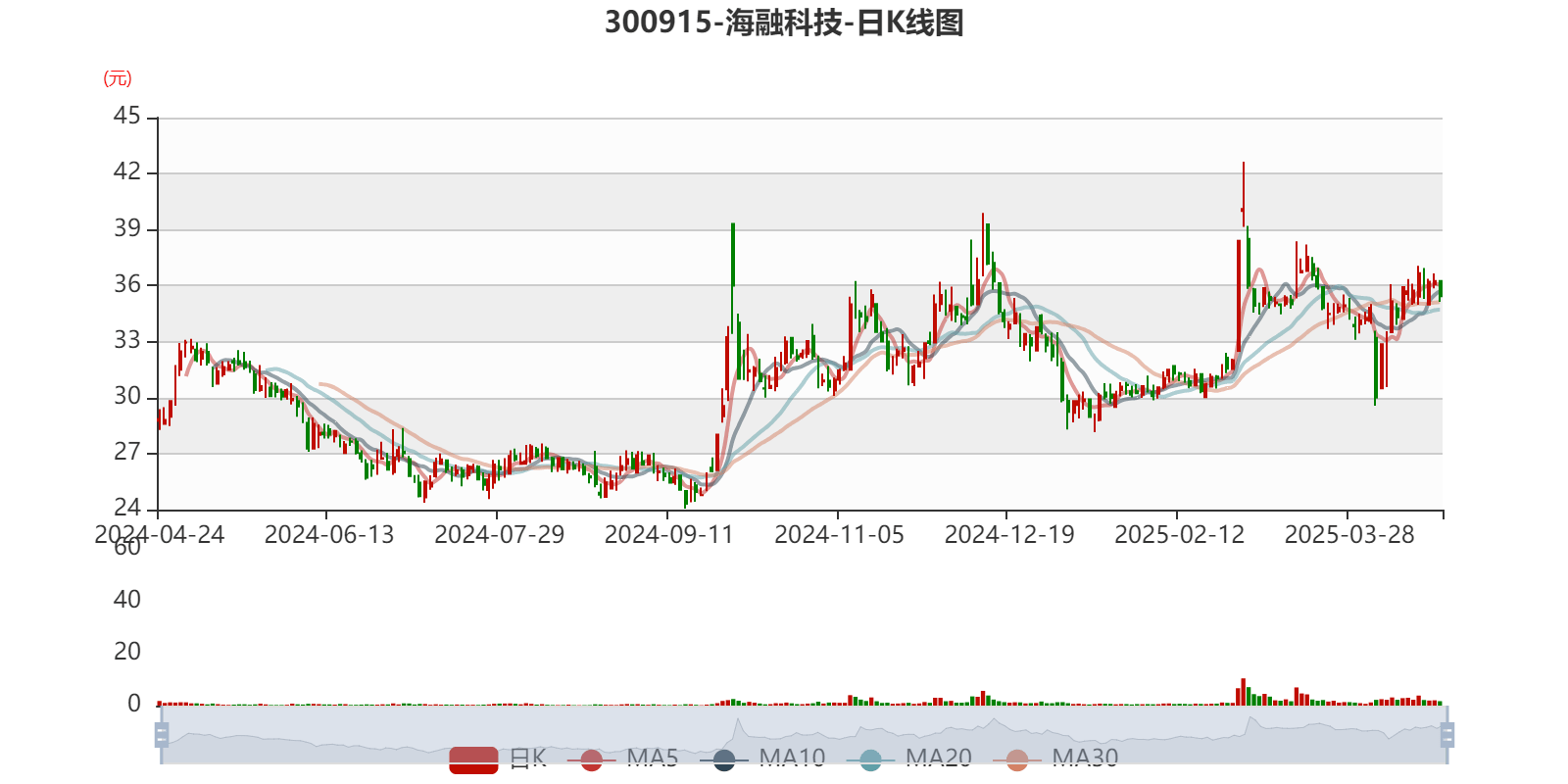Click the MA30 salmon circle marker icon
The image size is (1568, 784).
click(x=1017, y=759)
